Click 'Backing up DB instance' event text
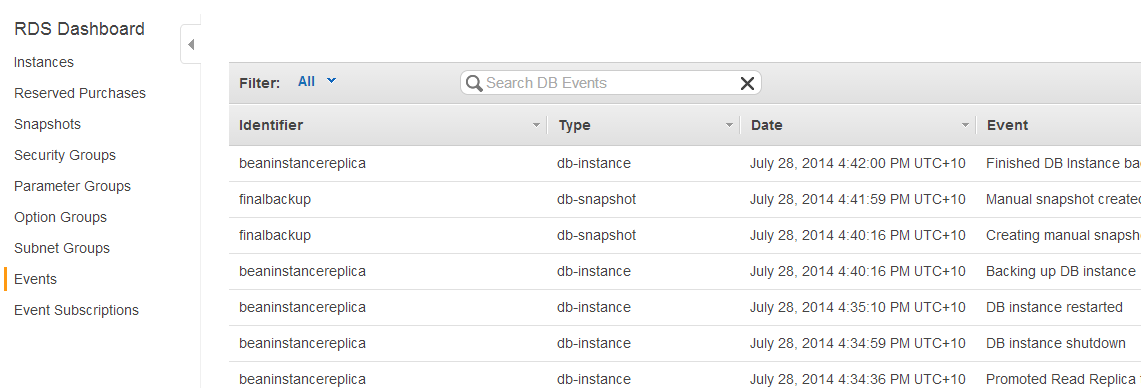Image resolution: width=1141 pixels, height=388 pixels. pyautogui.click(x=1060, y=272)
